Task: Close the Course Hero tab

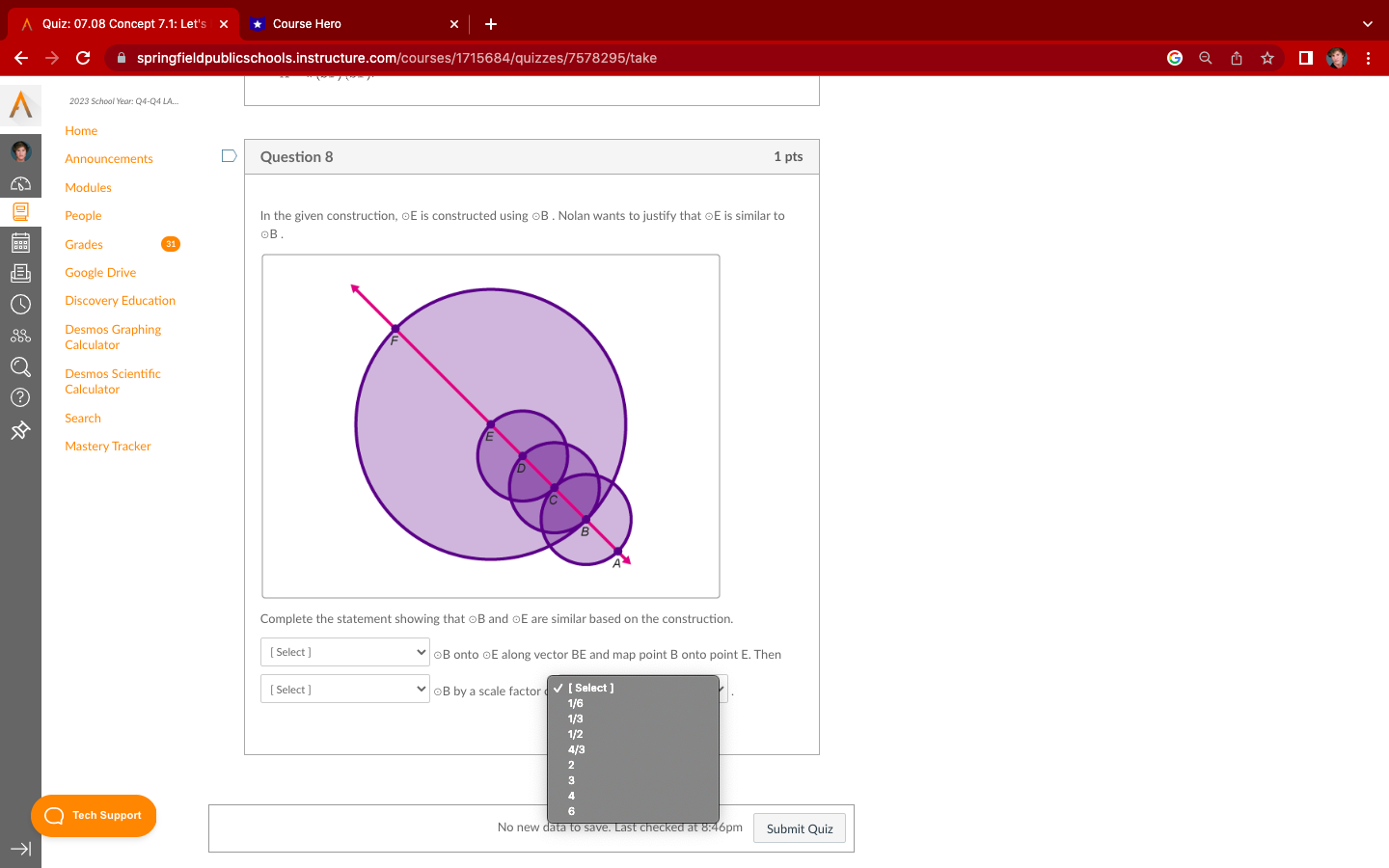Action: [x=454, y=24]
